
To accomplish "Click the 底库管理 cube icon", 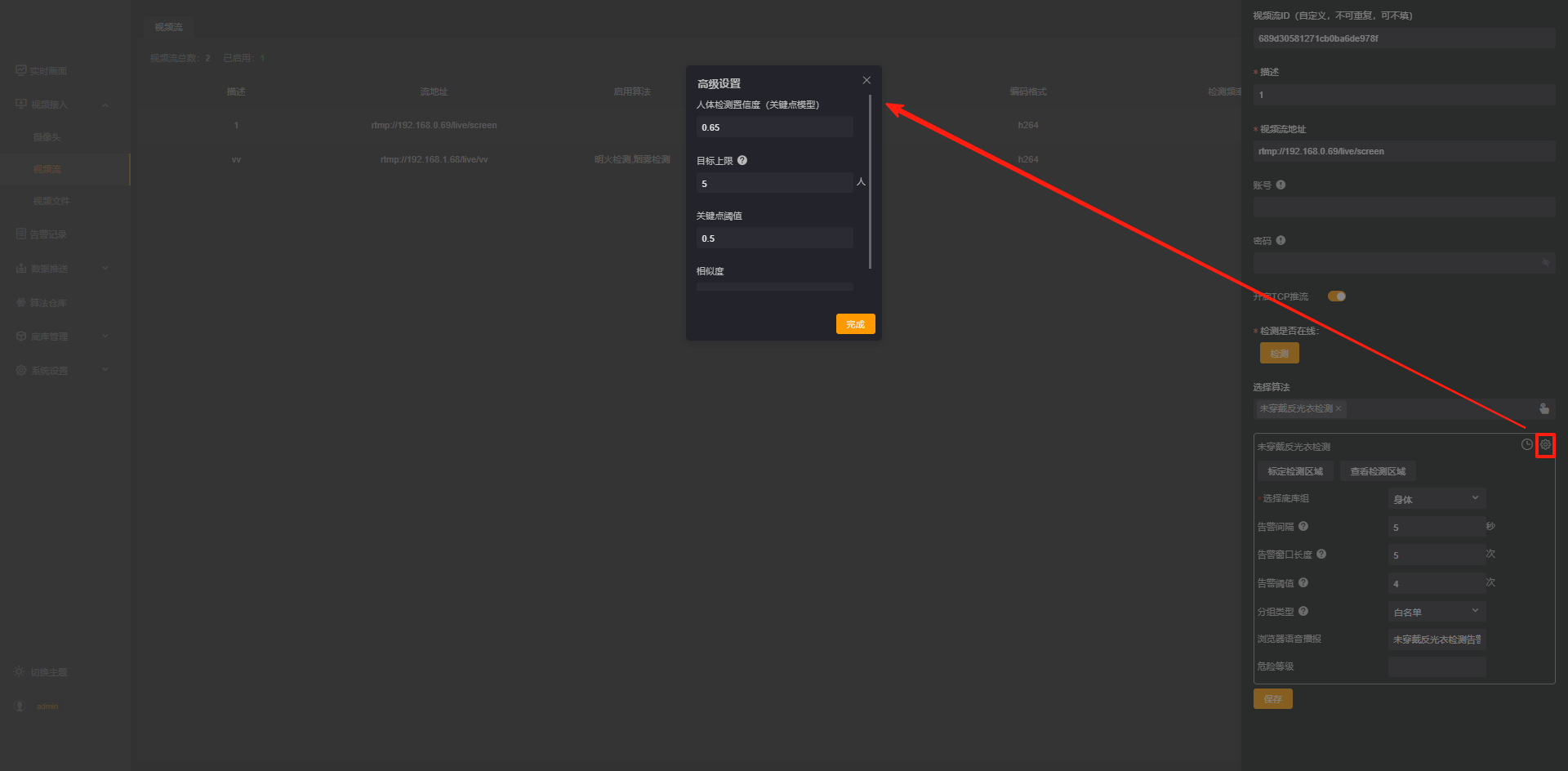I will tap(21, 336).
